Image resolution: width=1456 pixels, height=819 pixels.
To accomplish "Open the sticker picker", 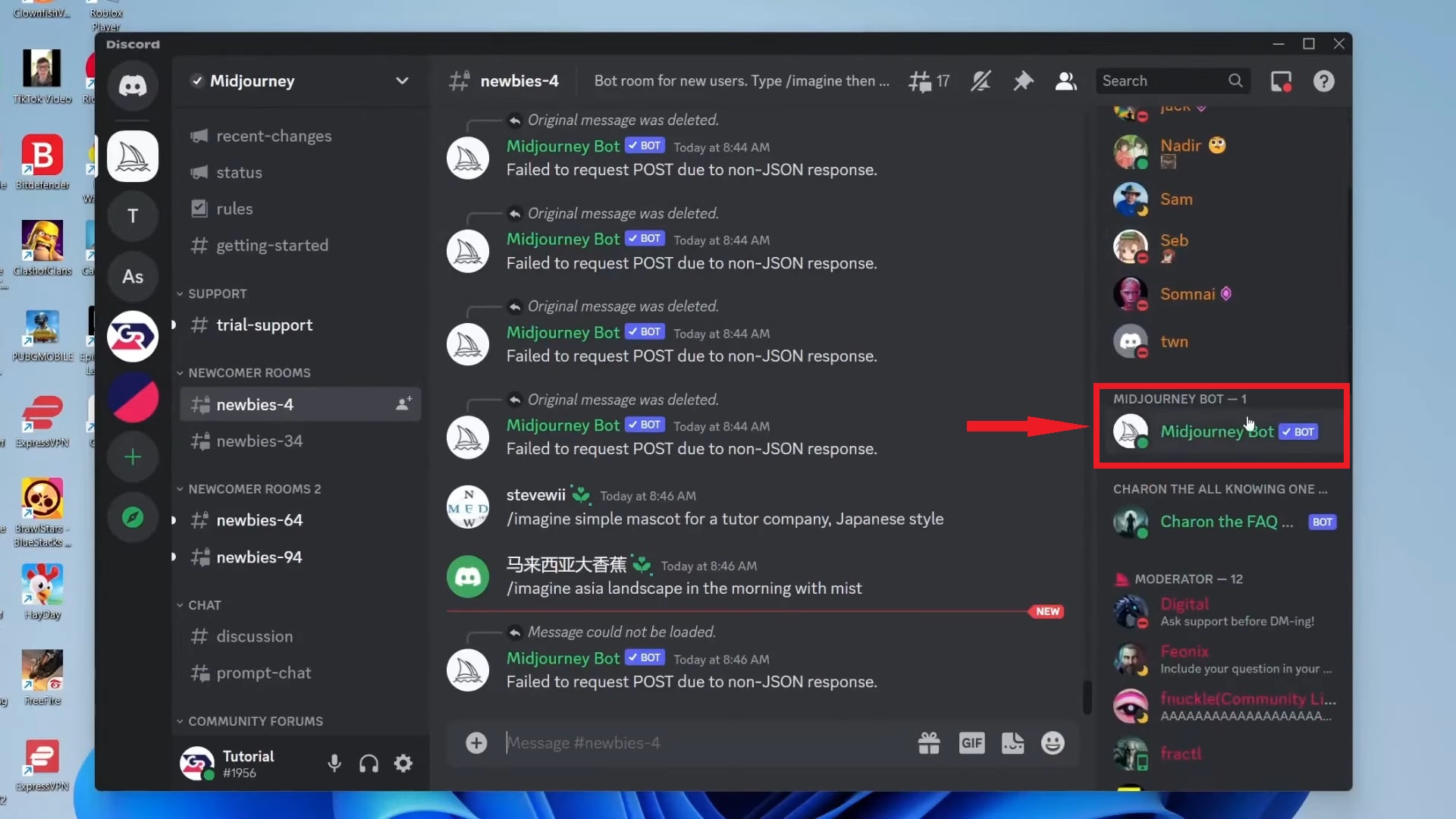I will coord(1012,743).
